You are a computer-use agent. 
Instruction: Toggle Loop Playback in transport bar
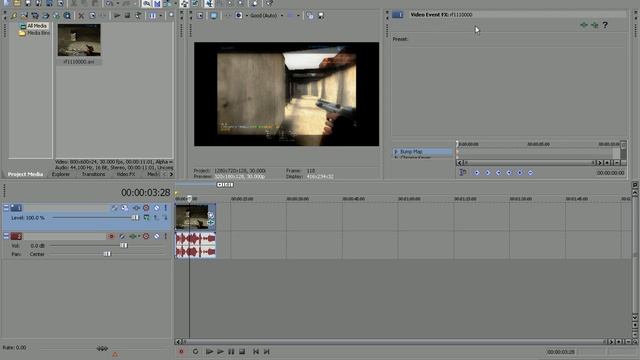click(196, 351)
